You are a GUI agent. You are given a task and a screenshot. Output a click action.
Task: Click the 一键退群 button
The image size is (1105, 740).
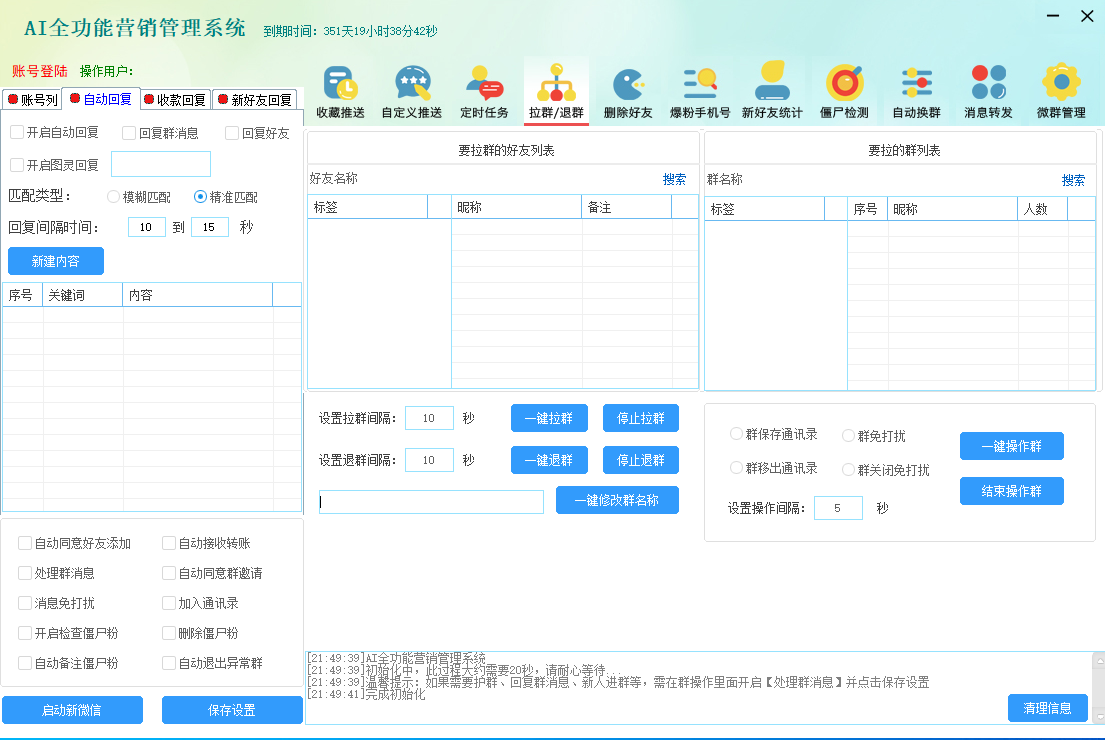coord(549,460)
